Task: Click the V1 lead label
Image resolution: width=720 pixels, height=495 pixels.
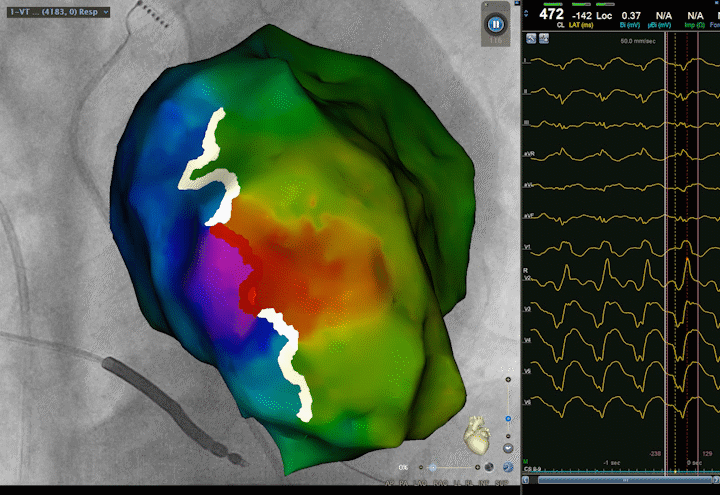Action: coord(527,247)
